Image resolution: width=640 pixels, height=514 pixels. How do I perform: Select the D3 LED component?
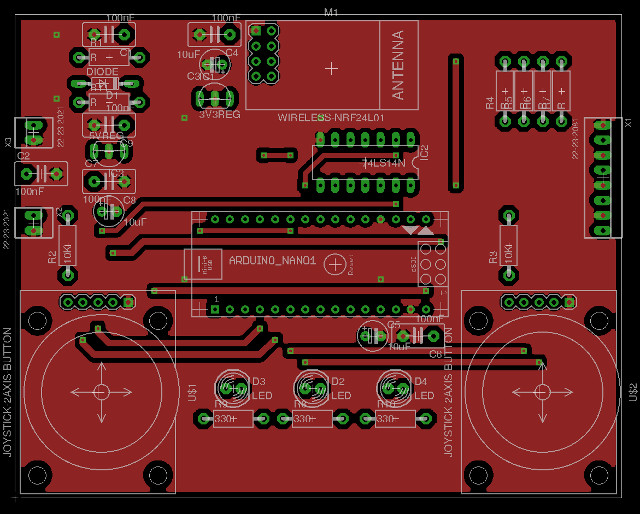(234, 387)
